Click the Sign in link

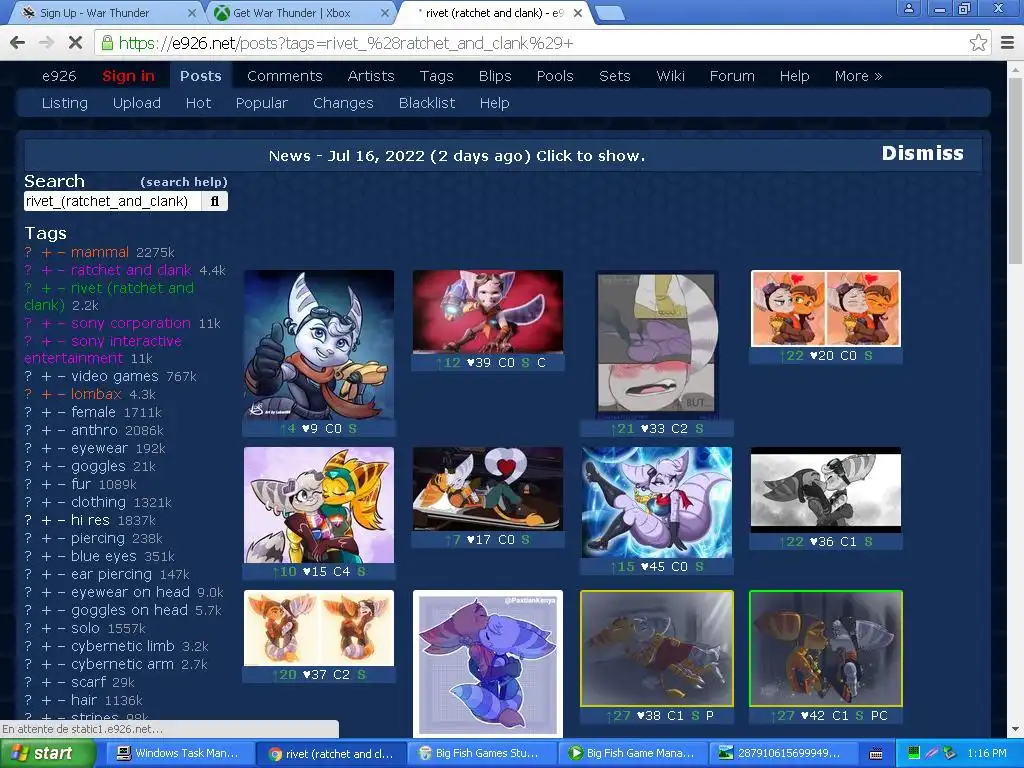pyautogui.click(x=128, y=76)
